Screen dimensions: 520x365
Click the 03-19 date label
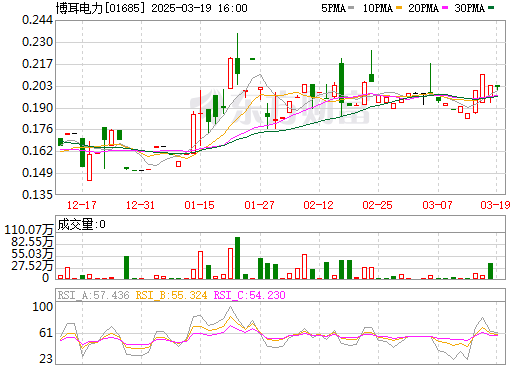coord(495,205)
